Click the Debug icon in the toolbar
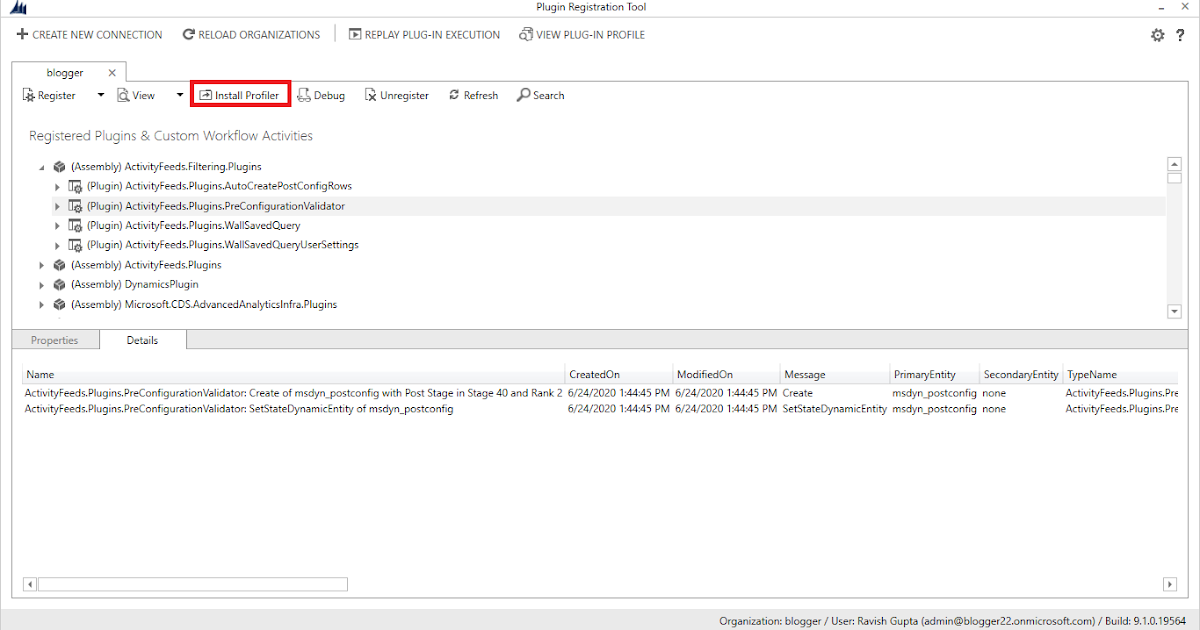Screen dimensions: 1200x630 click(x=321, y=94)
